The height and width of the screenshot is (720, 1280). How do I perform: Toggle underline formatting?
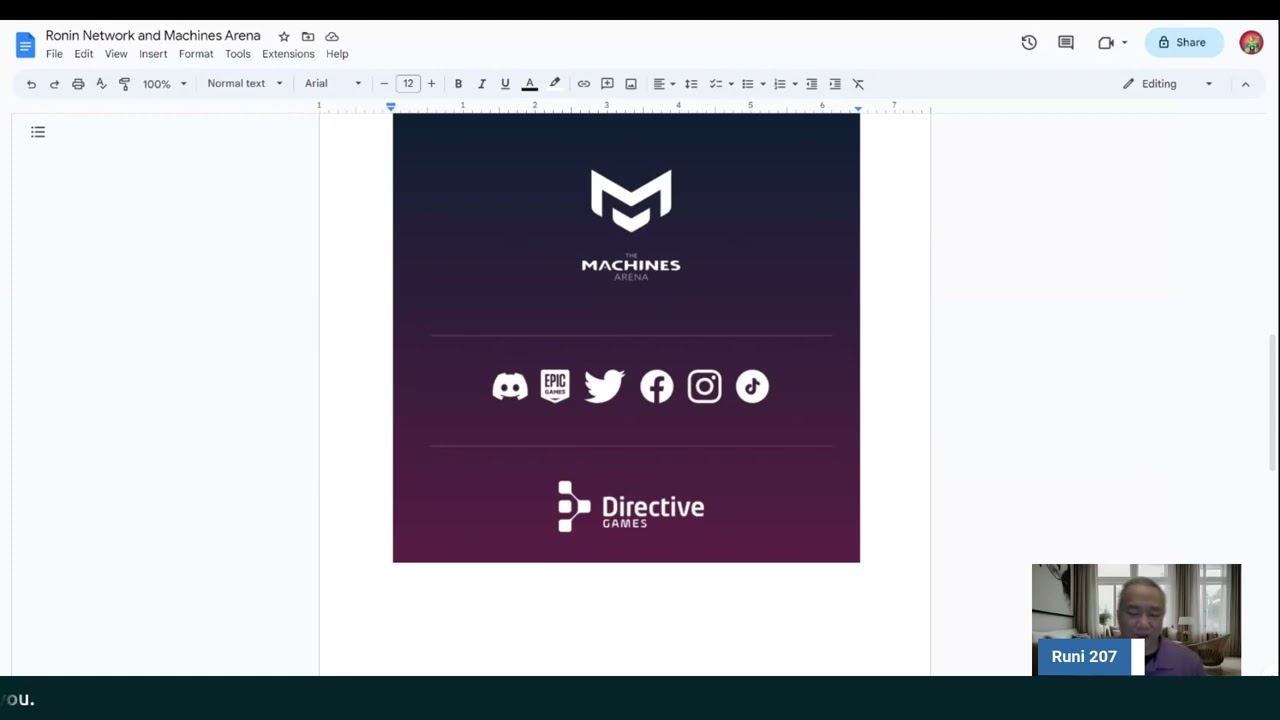pyautogui.click(x=505, y=84)
